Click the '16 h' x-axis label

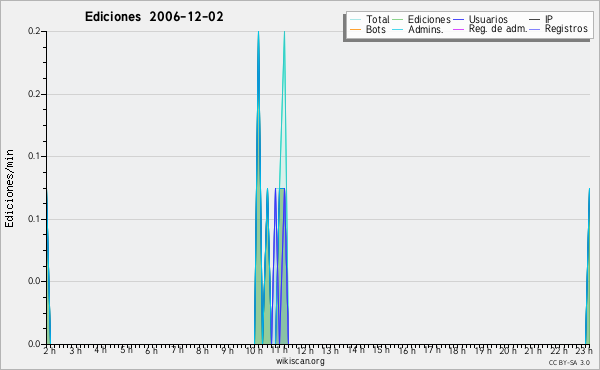pos(407,350)
